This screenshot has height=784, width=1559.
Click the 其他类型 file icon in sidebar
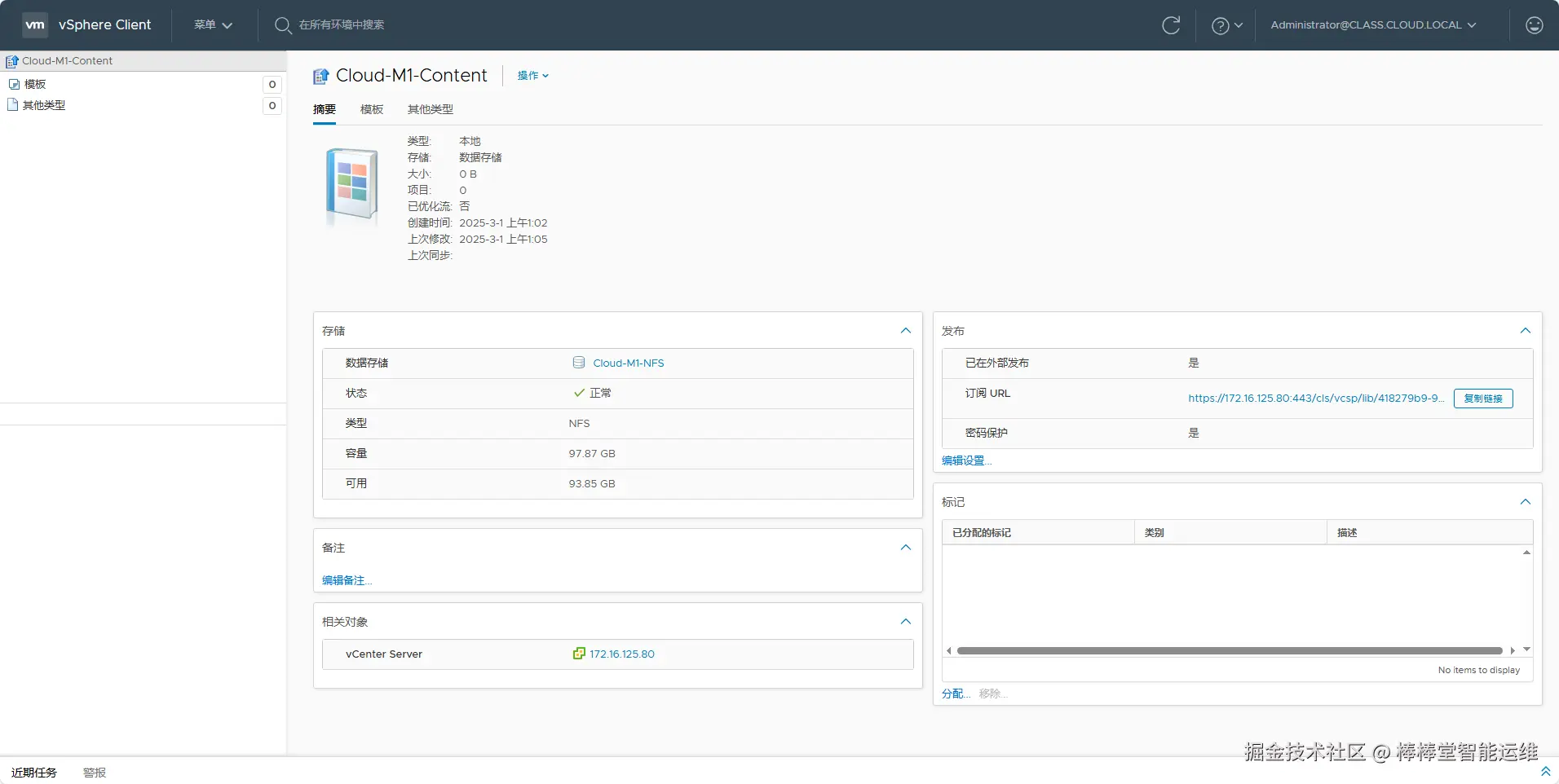tap(13, 105)
